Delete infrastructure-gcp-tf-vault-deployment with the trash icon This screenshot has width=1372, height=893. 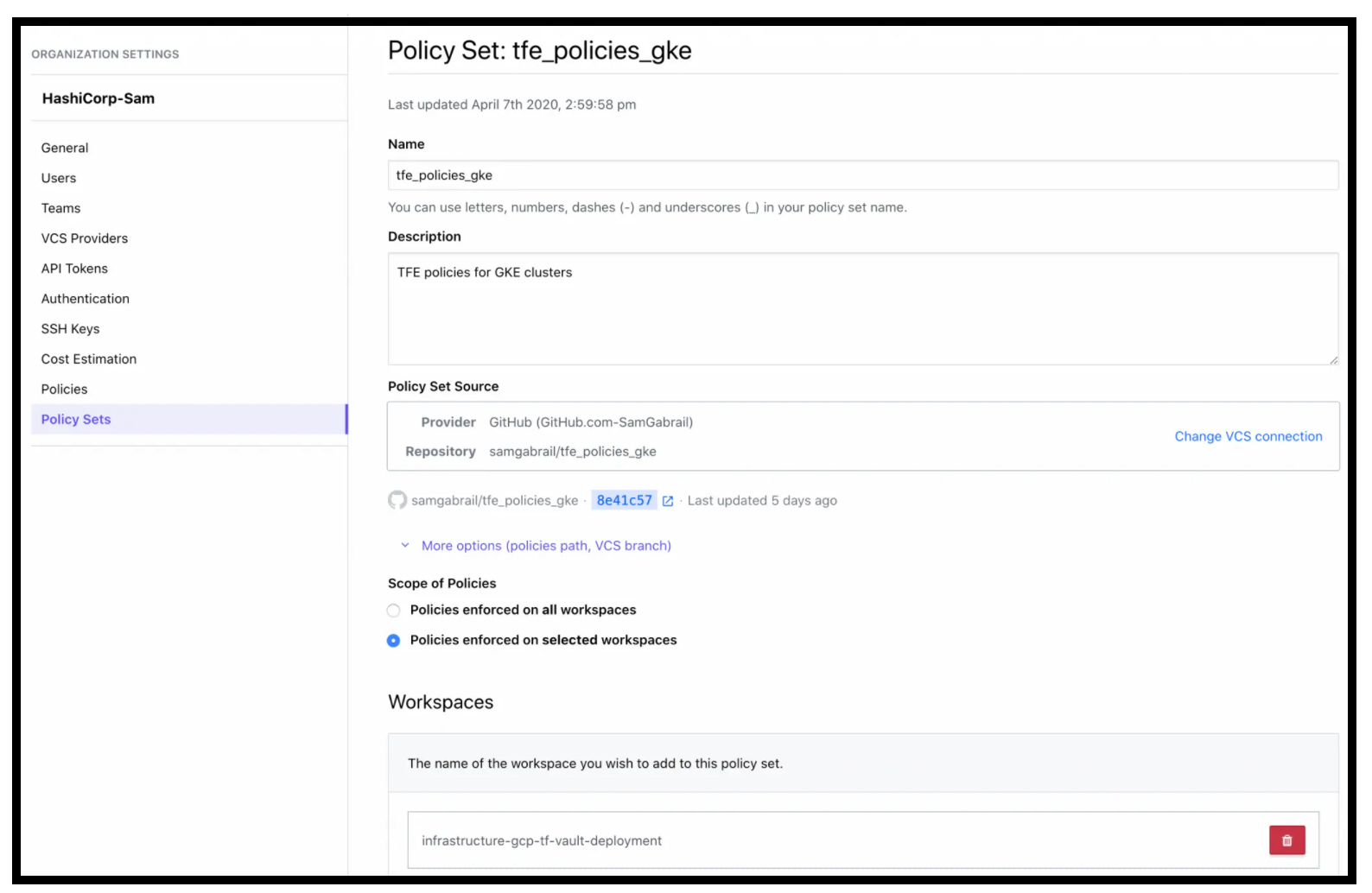click(x=1286, y=839)
